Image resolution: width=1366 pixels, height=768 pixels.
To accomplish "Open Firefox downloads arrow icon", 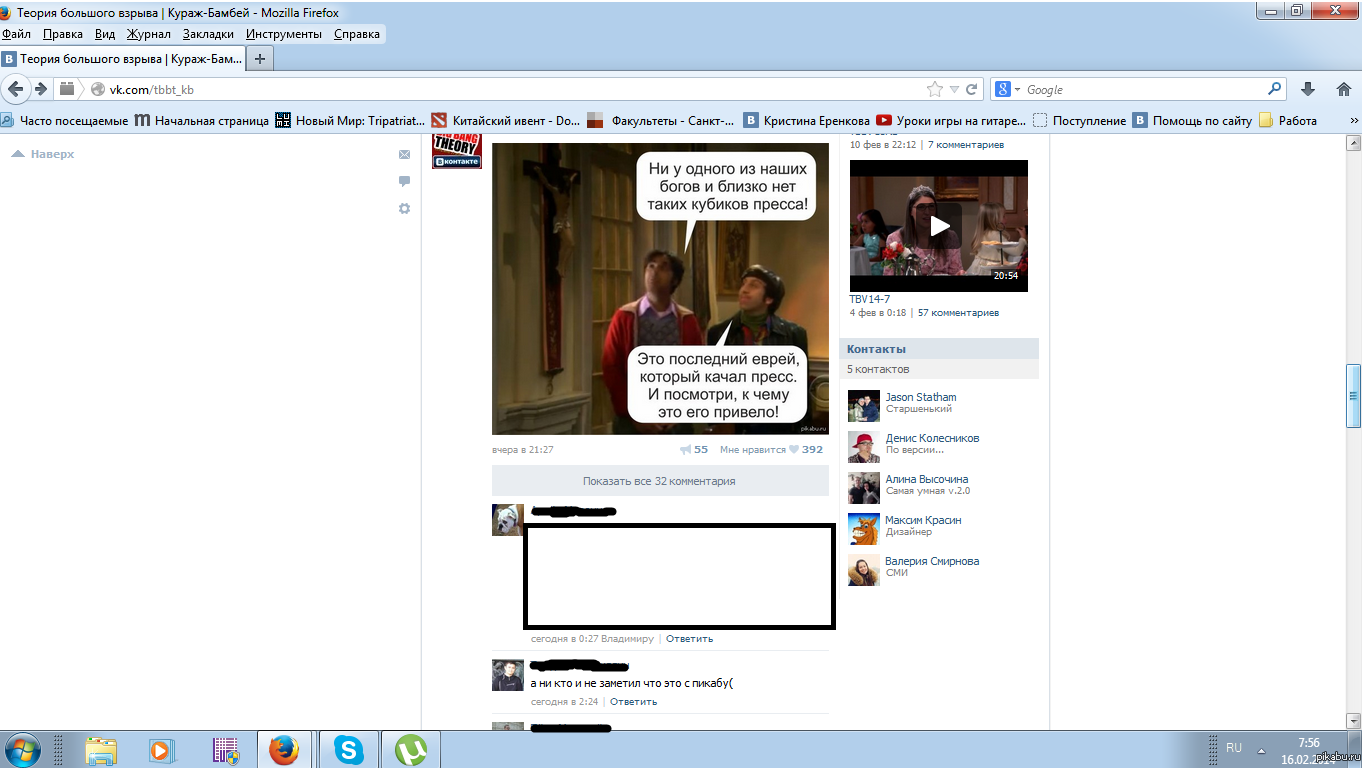I will coord(1307,89).
